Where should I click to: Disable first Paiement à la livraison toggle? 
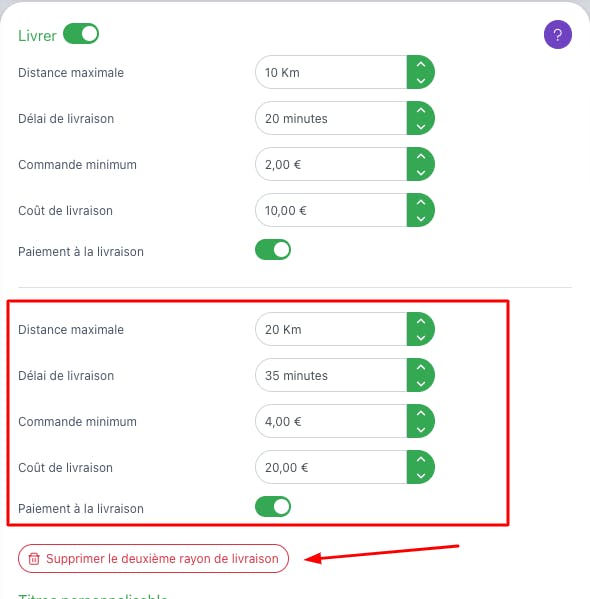click(273, 250)
